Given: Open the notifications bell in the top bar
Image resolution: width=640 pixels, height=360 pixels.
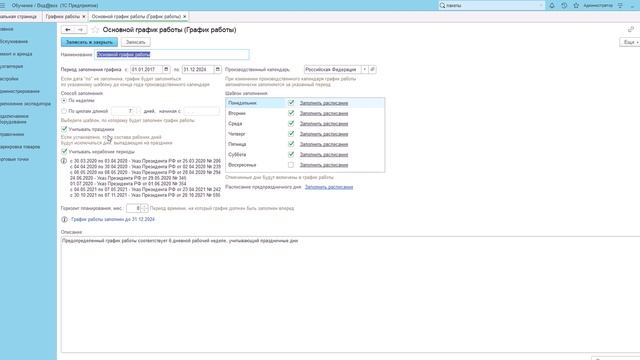Looking at the screenshot, I should (x=552, y=5).
